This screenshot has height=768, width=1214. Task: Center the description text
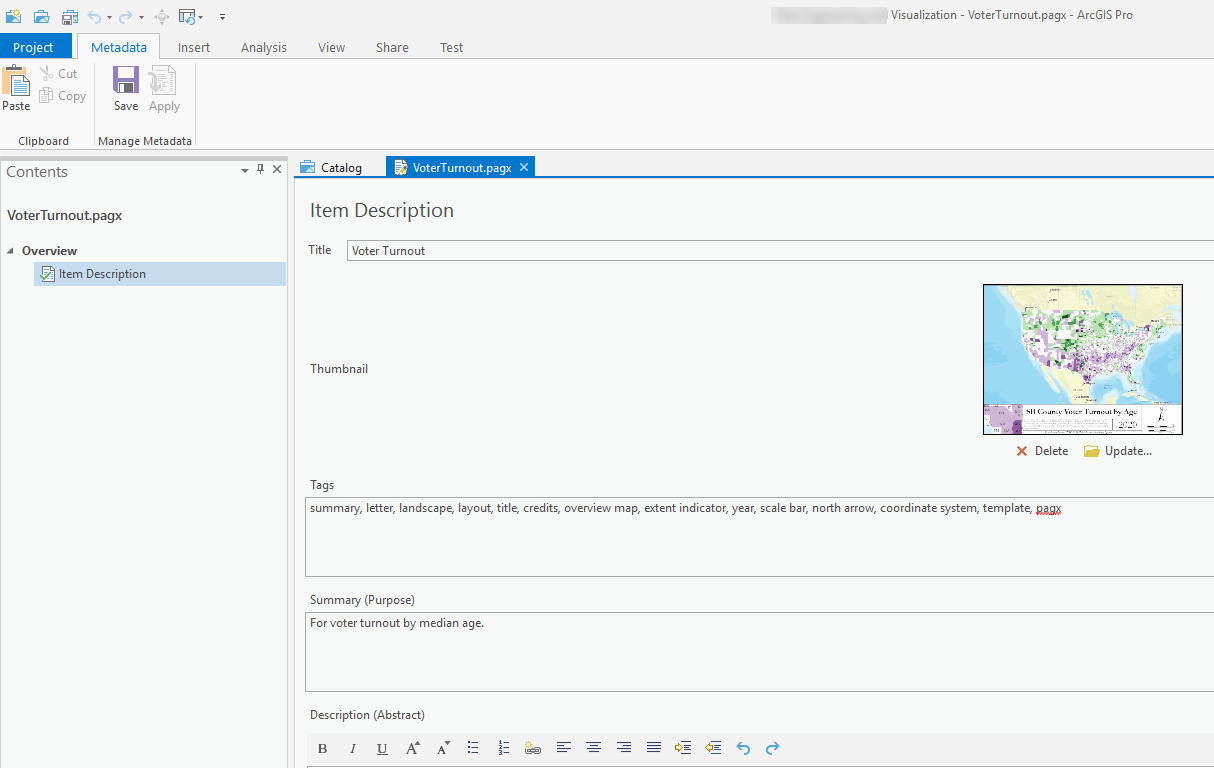[x=594, y=748]
